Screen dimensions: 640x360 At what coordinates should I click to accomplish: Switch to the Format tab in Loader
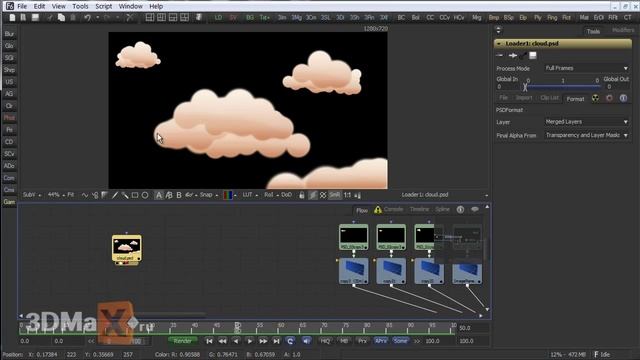click(x=575, y=98)
